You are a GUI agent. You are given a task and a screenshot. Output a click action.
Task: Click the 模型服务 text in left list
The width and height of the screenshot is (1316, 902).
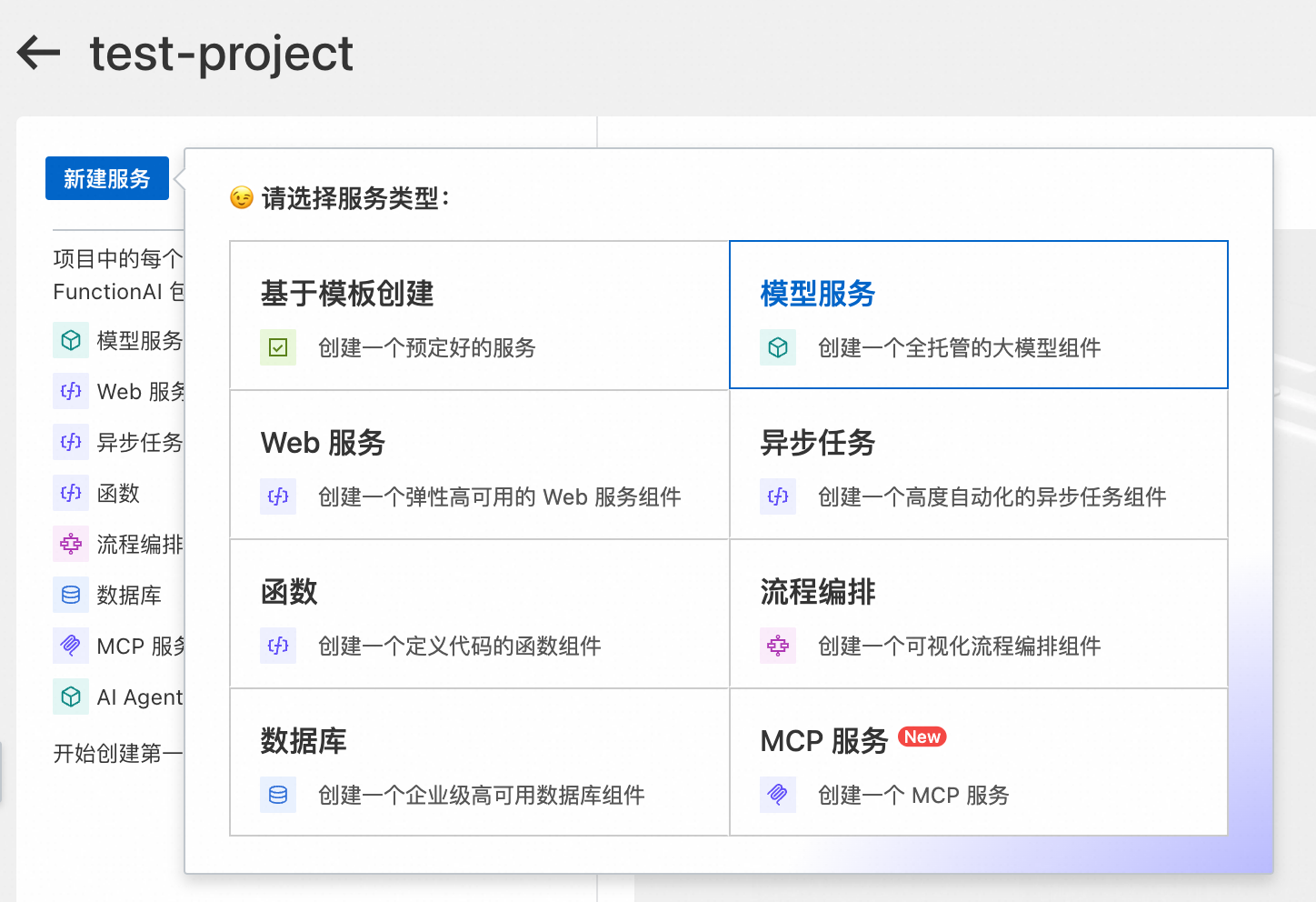[x=140, y=341]
